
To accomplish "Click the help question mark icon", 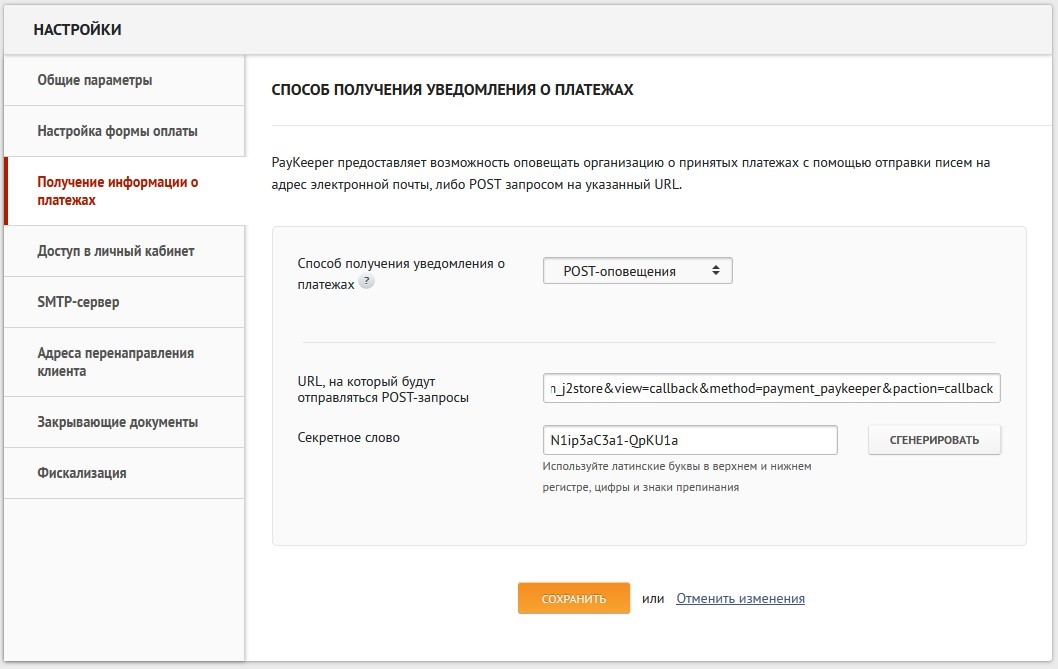I will click(x=367, y=283).
